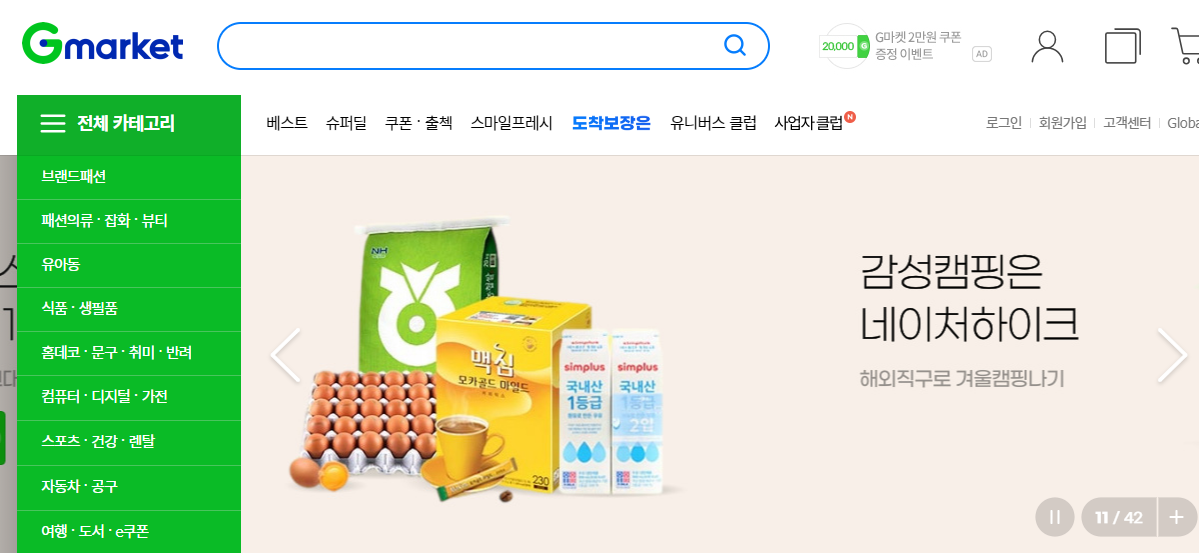Click the 20,000 coupon badge icon
Screen dimensions: 1199x553
click(x=844, y=46)
